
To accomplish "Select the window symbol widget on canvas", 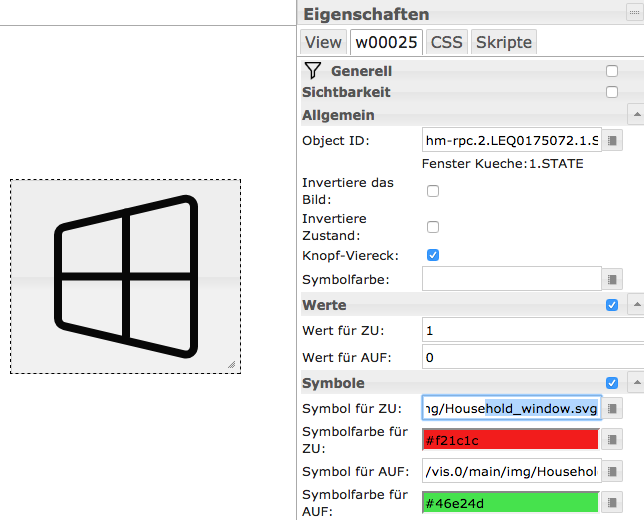I will 125,276.
